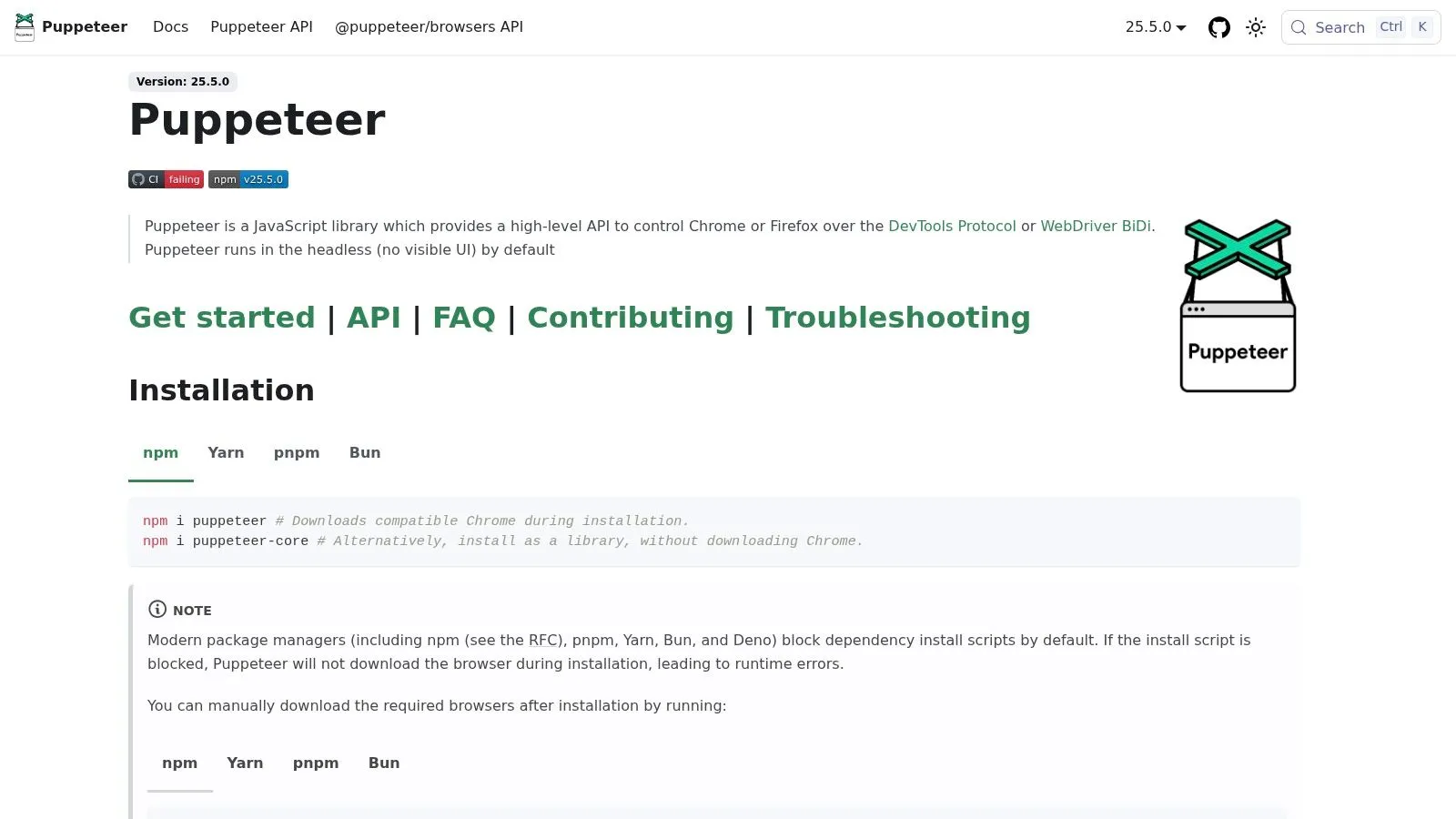Go to Get started
This screenshot has width=1456, height=819.
click(222, 318)
